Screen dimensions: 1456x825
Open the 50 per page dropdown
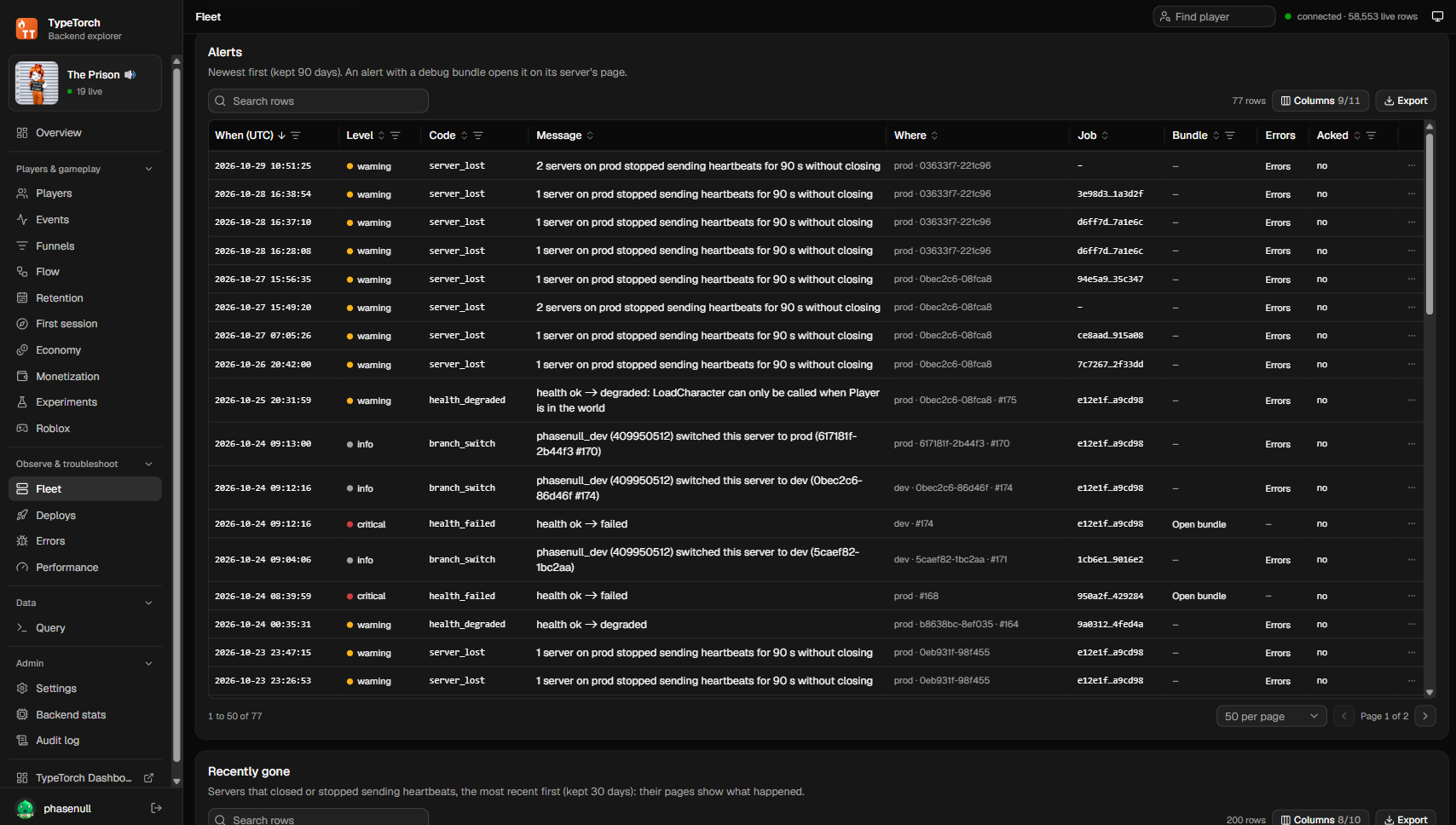click(1271, 716)
